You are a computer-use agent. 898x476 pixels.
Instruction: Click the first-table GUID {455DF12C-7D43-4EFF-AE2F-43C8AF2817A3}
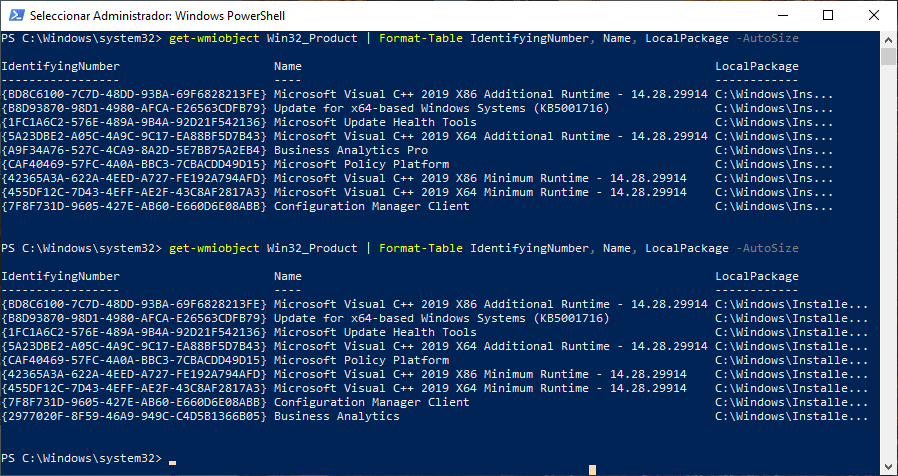click(134, 192)
